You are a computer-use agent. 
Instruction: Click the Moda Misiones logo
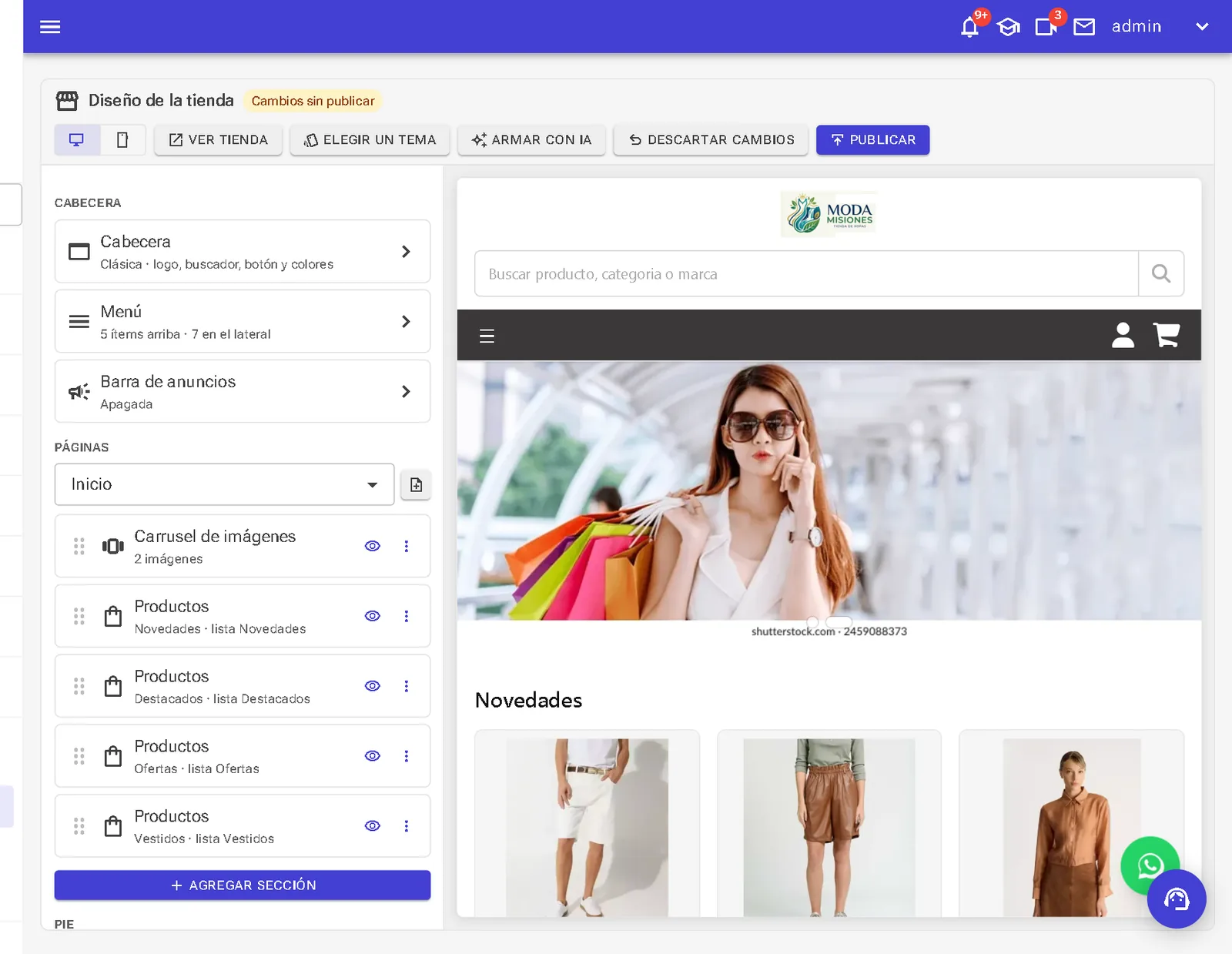[829, 214]
